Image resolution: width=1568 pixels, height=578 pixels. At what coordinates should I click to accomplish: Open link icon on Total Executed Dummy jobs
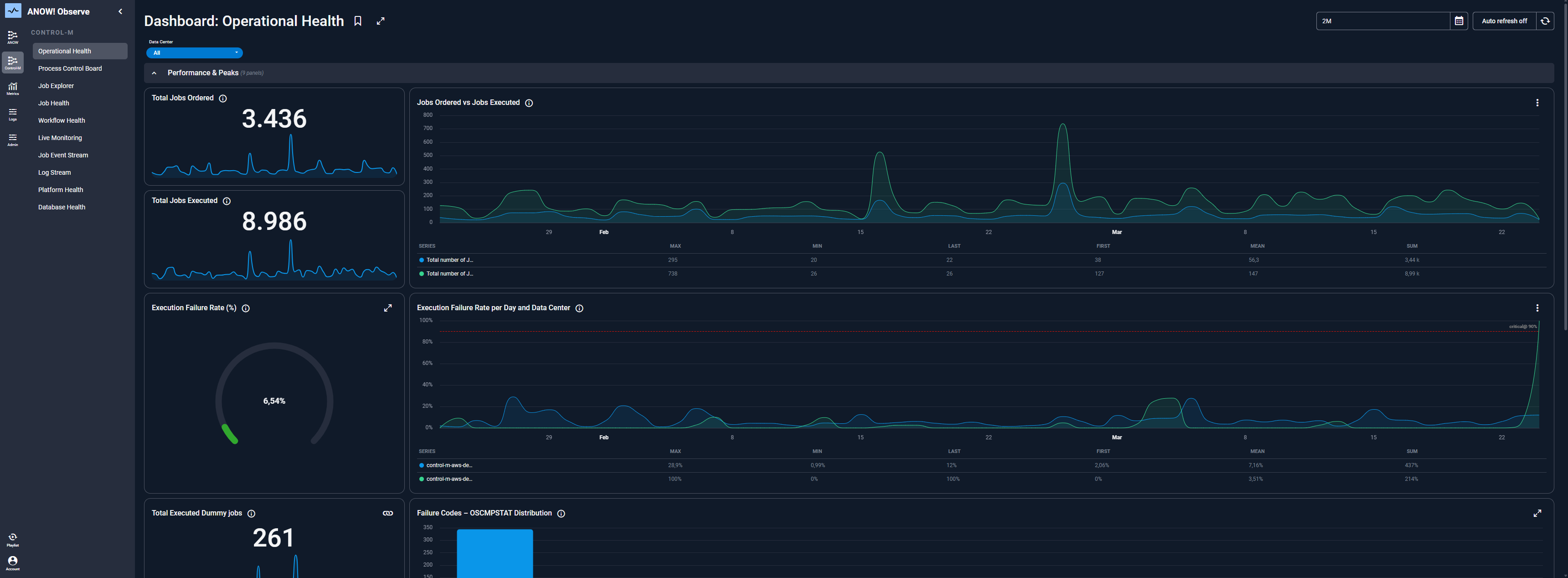388,513
